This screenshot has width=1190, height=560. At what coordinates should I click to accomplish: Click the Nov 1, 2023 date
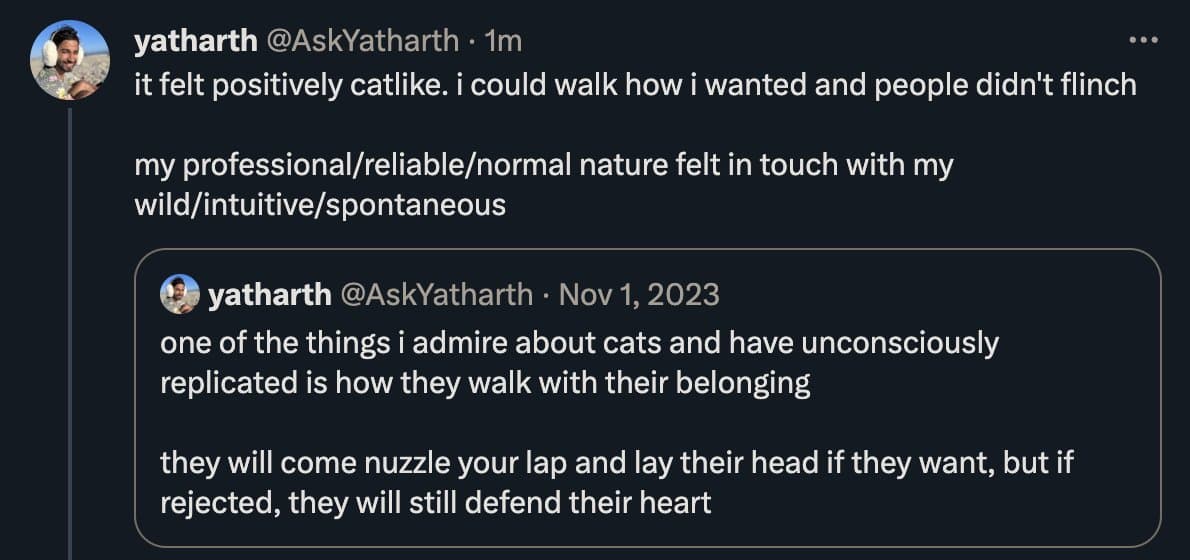639,294
